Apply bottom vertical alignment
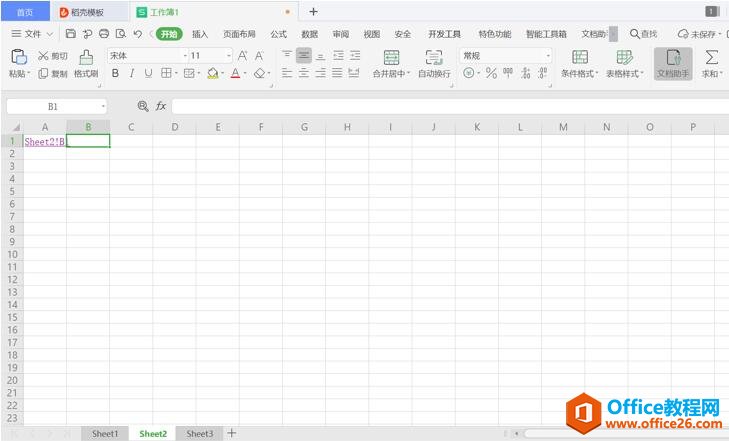Viewport: 729px width, 441px height. tap(320, 56)
